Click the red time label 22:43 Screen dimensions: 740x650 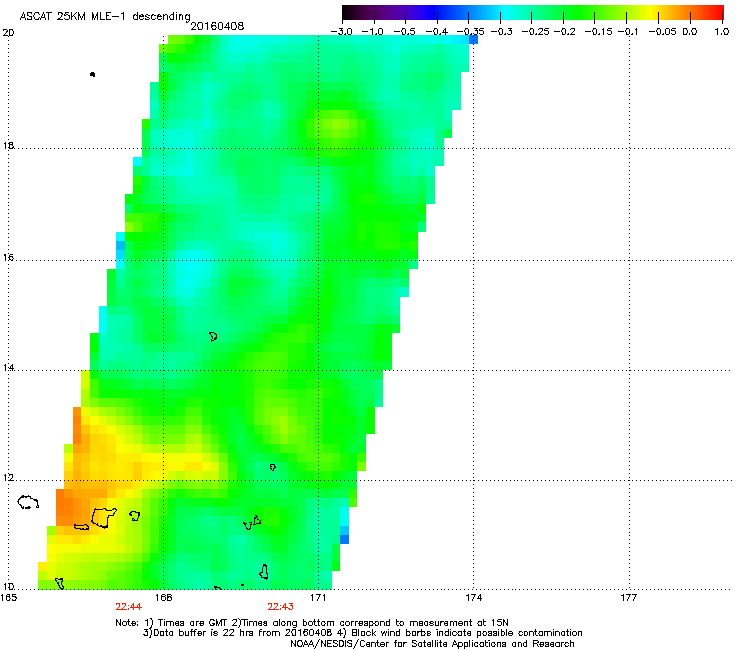(x=280, y=607)
